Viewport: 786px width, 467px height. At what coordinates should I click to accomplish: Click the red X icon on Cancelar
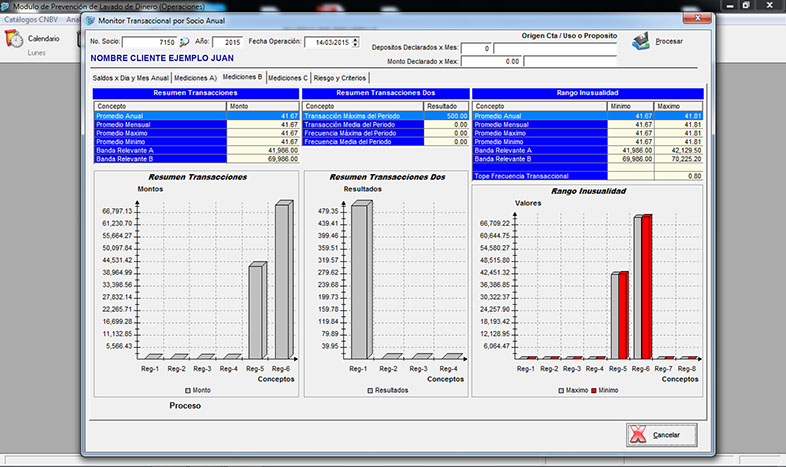[x=637, y=435]
